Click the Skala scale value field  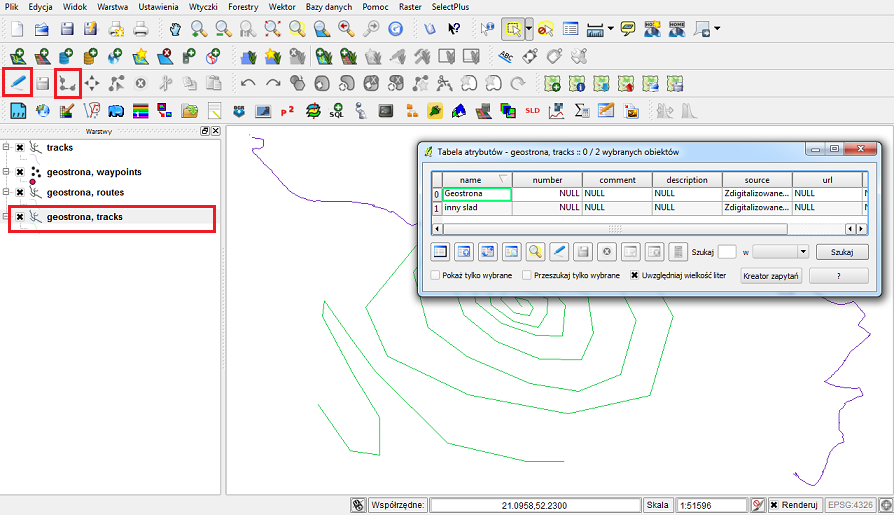[711, 505]
